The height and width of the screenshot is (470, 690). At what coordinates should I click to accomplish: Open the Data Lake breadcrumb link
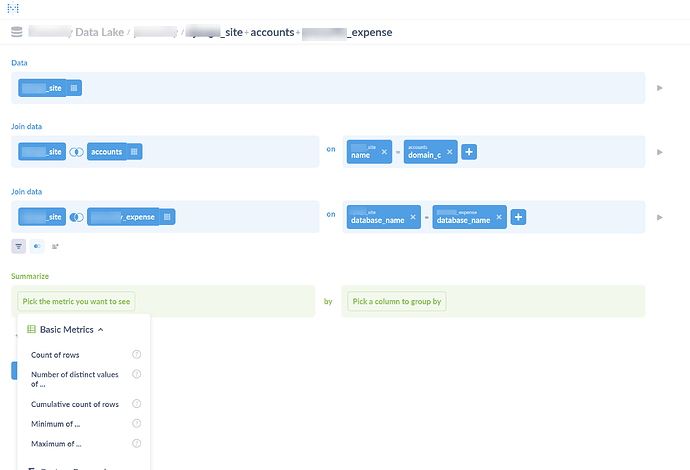(99, 32)
